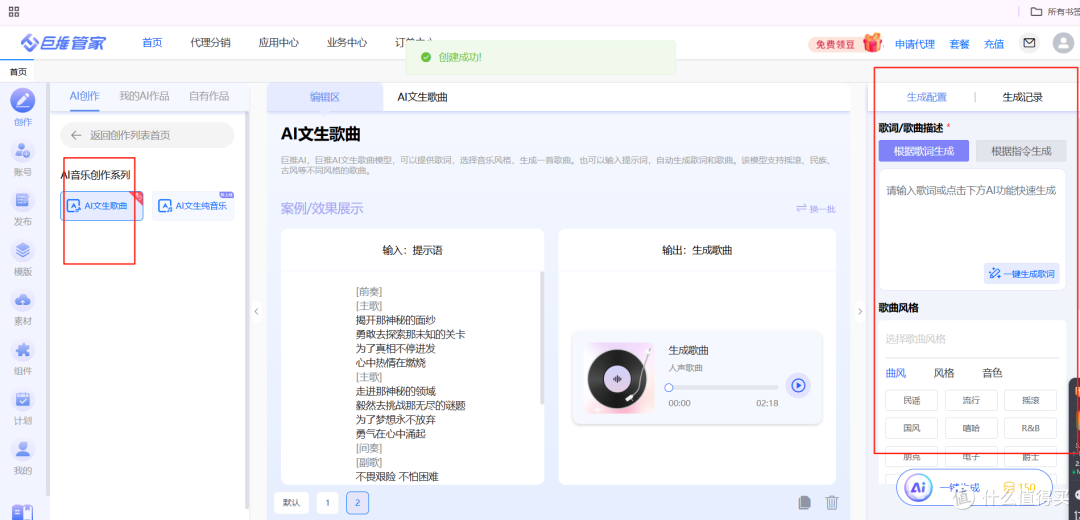Click the 首页 browser page tab
This screenshot has width=1080, height=520.
click(18, 72)
